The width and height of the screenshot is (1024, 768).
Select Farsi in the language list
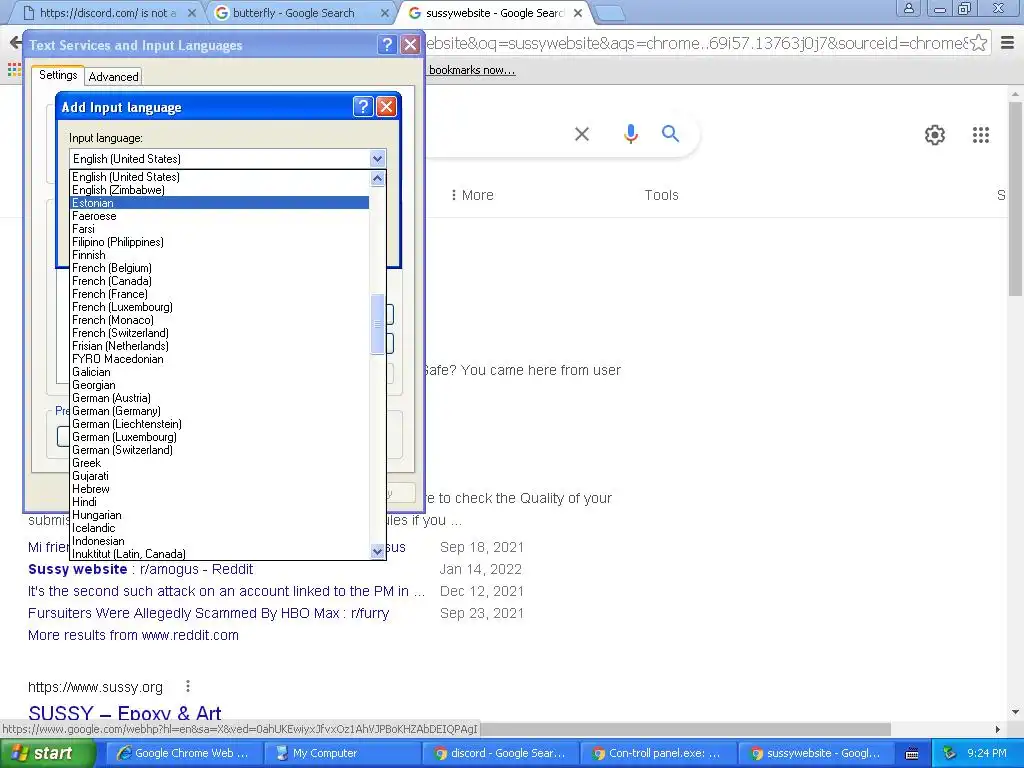coord(219,229)
